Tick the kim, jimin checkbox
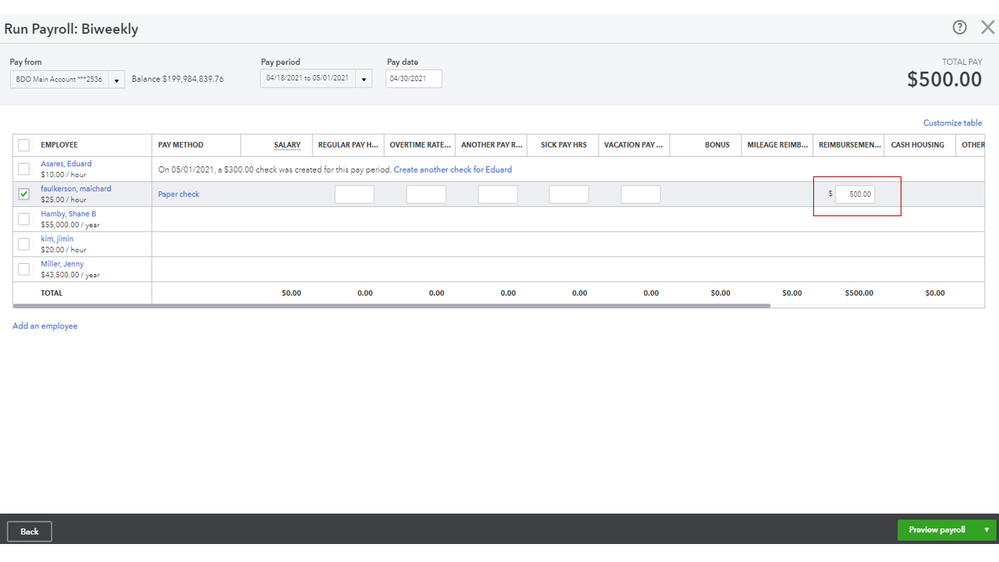999x562 pixels. (x=24, y=244)
